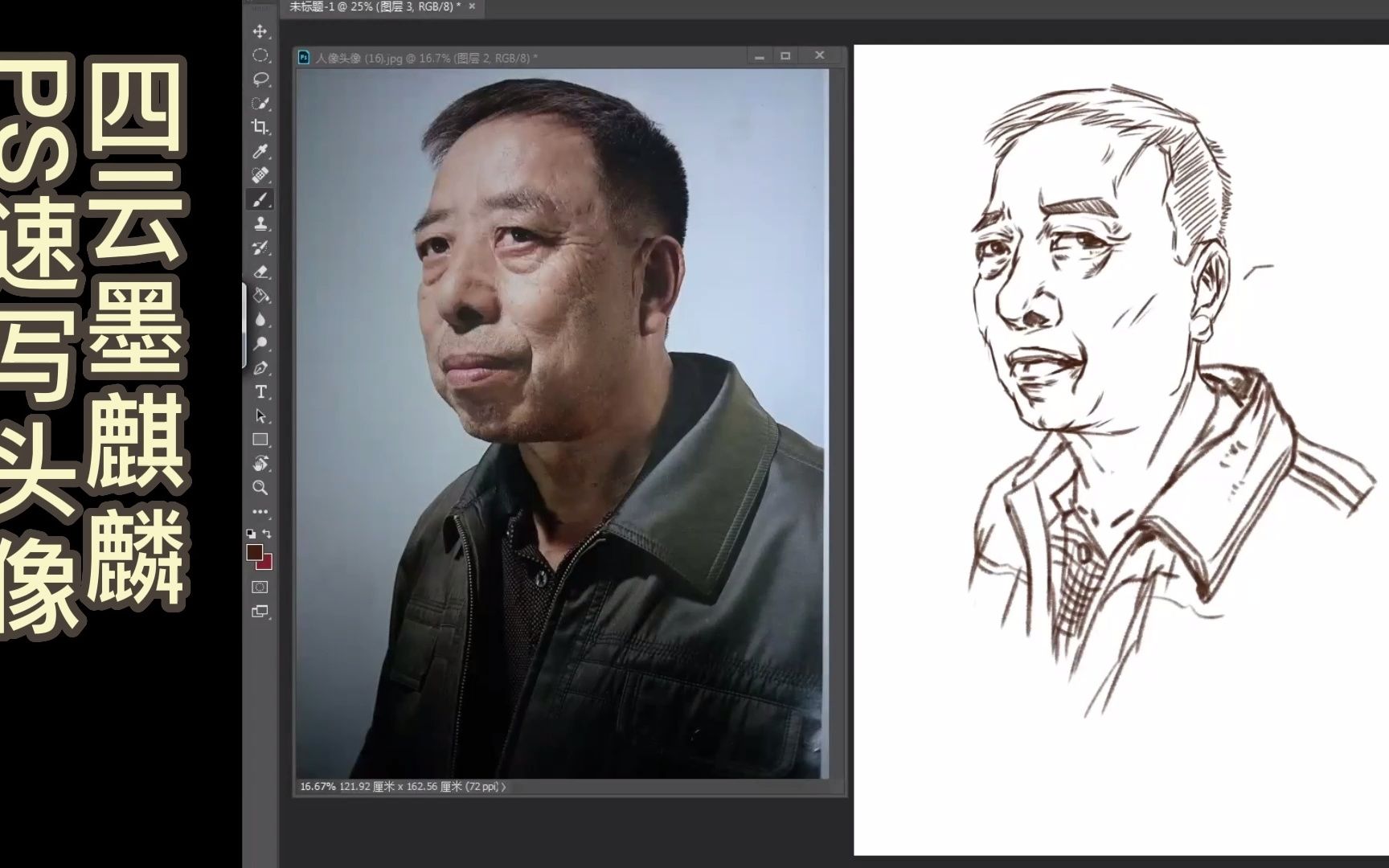The image size is (1389, 868).
Task: Select the Blur tool
Action: click(260, 320)
